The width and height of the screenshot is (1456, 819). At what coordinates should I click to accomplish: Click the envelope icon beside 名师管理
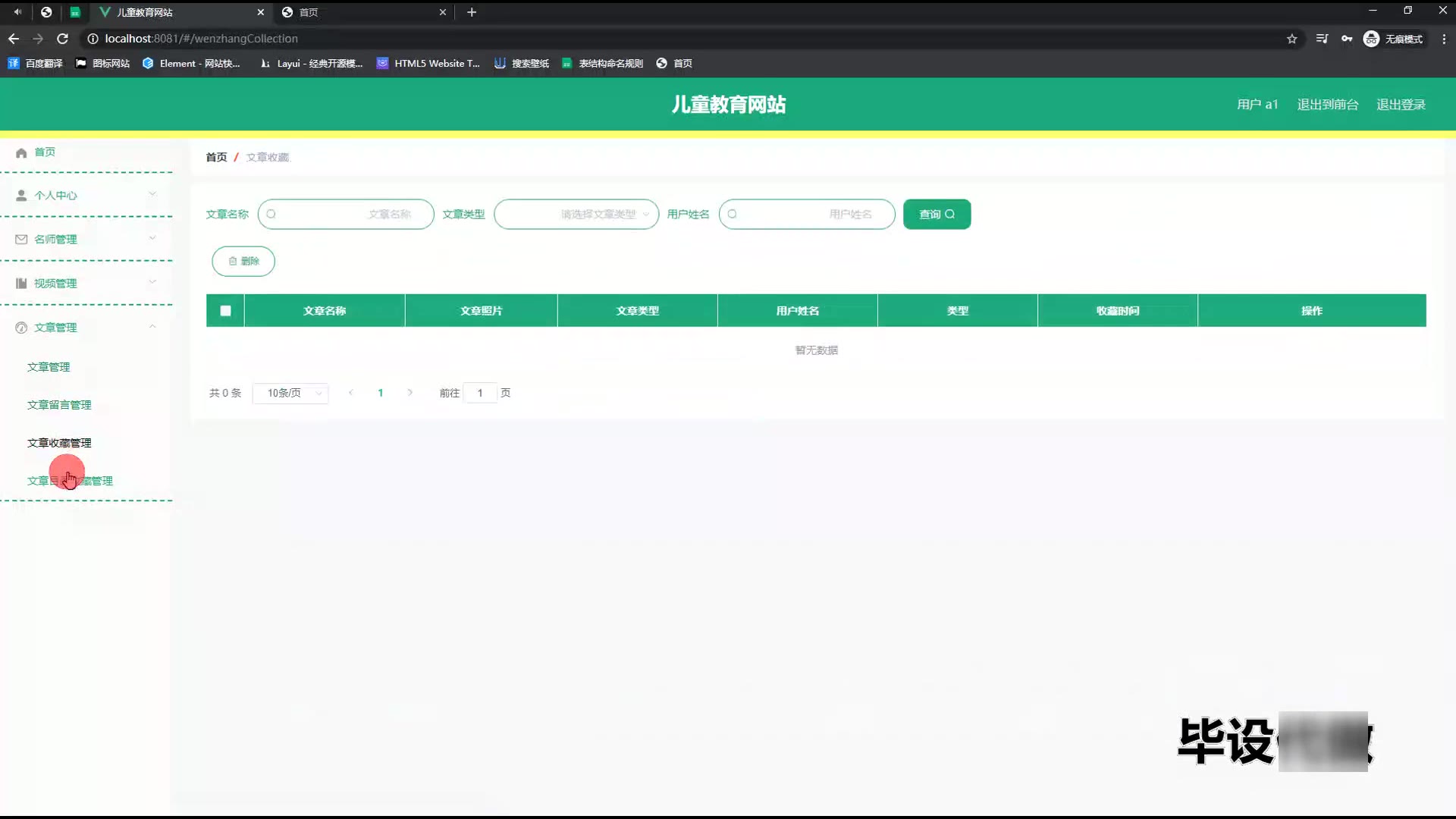(x=21, y=240)
